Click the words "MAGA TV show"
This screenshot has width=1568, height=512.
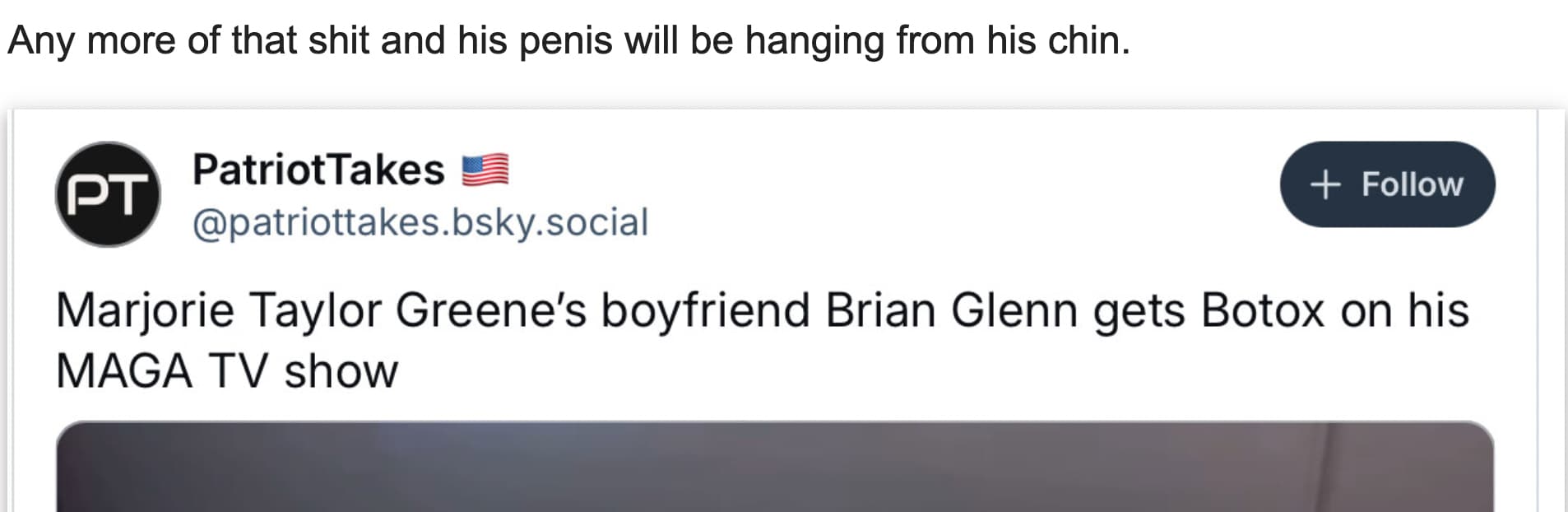227,370
